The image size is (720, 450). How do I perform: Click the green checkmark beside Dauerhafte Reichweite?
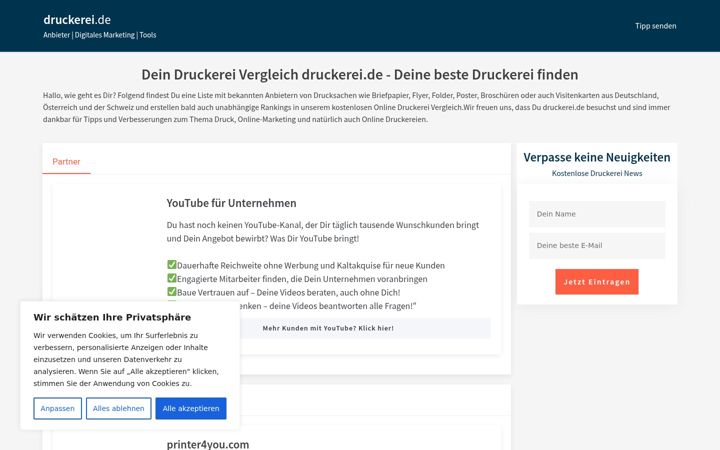pyautogui.click(x=171, y=264)
